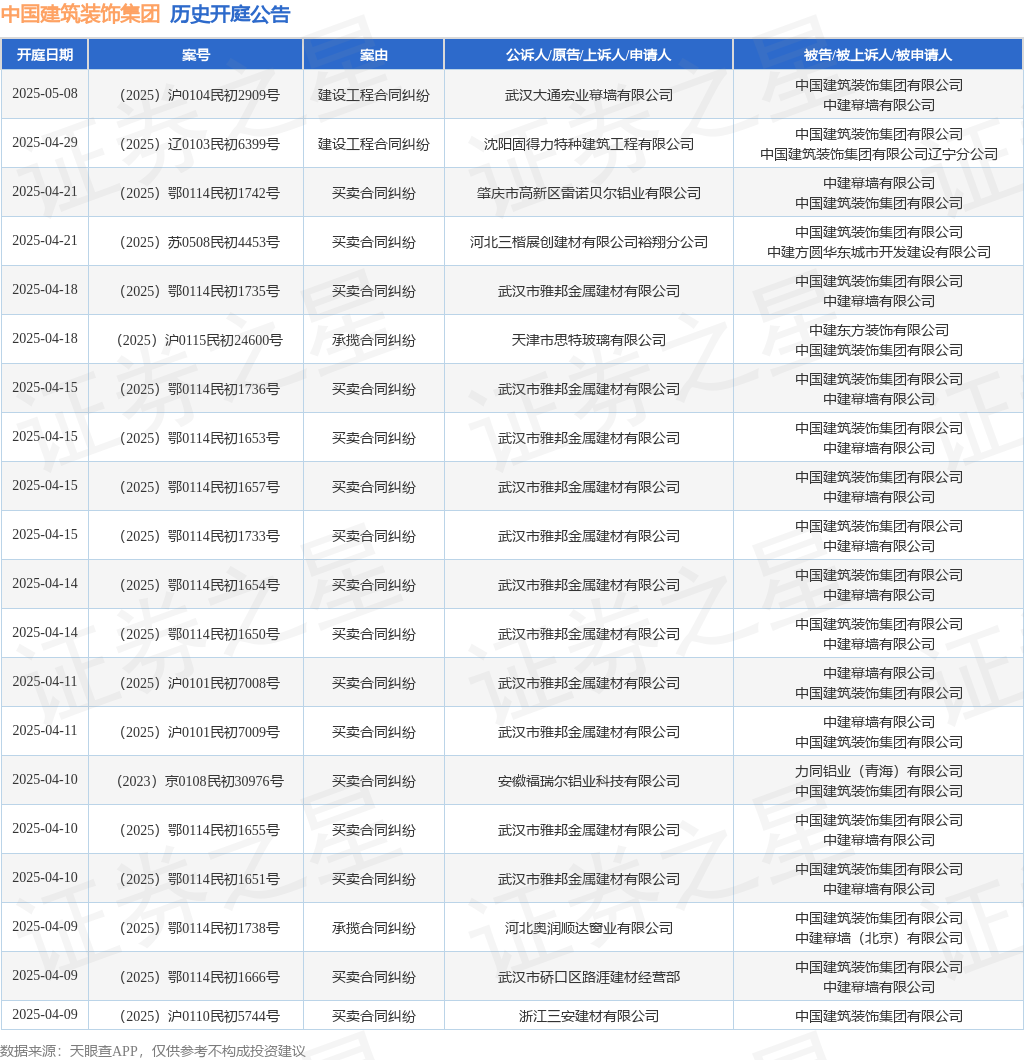
Task: Select case number 沪0110民初5744号
Action: 224,1016
